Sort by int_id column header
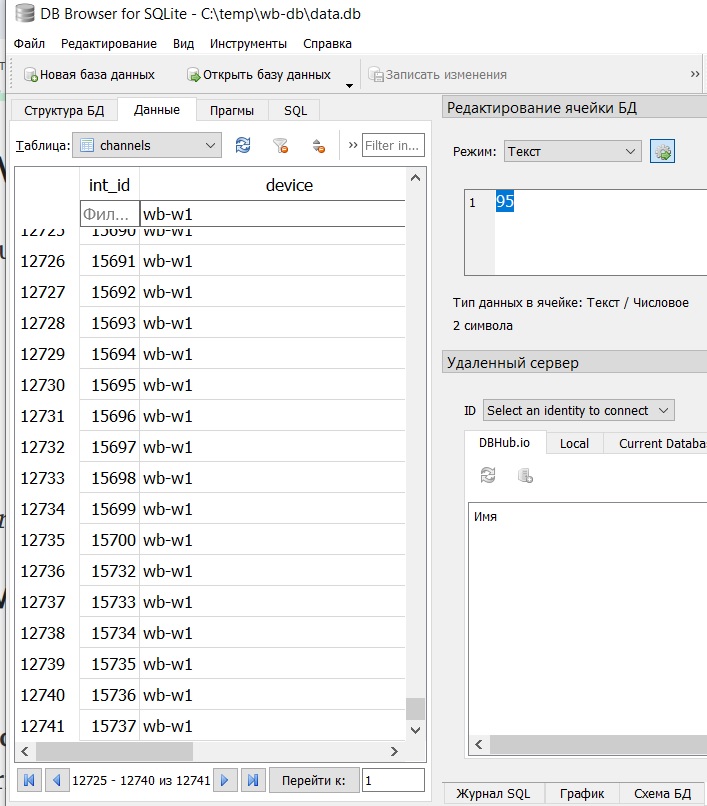Viewport: 707px width, 806px height. [110, 185]
